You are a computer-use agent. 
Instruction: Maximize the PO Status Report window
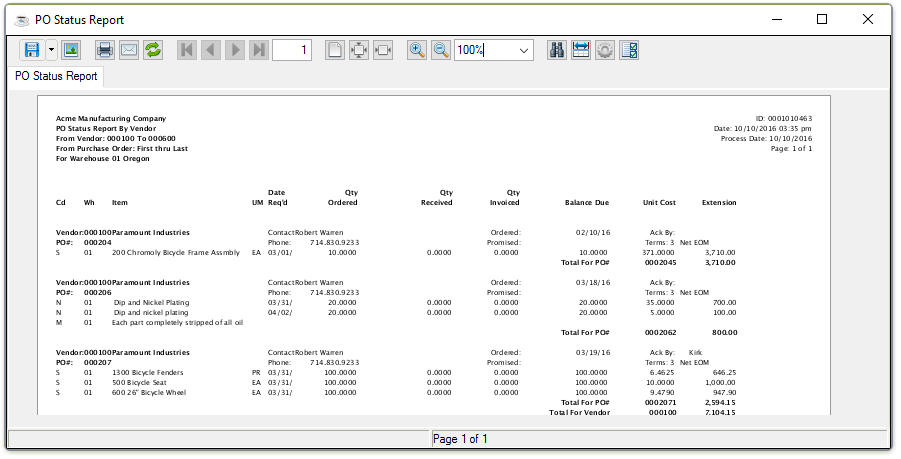[x=822, y=20]
